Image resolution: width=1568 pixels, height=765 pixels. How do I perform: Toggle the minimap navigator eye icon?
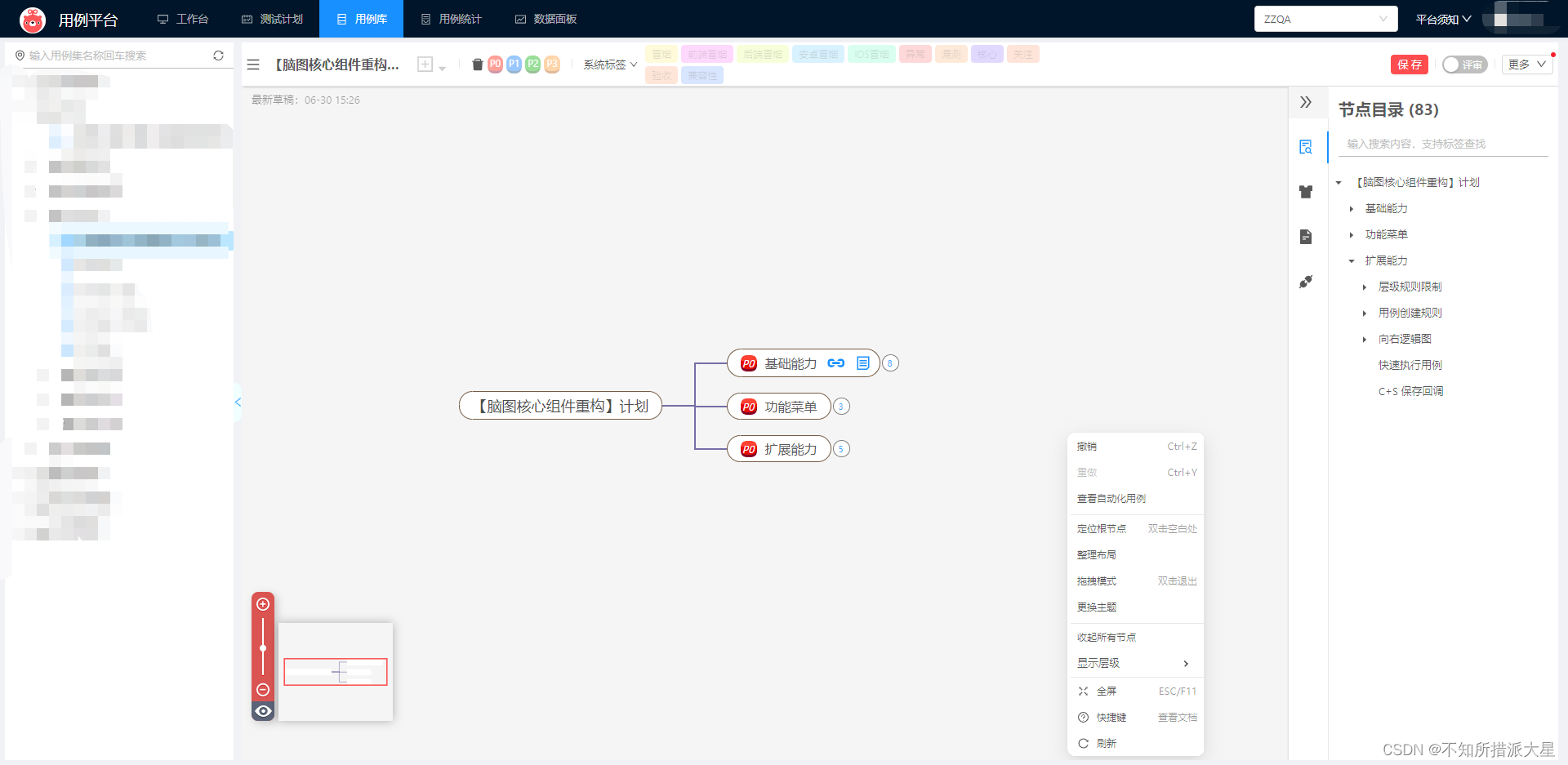point(263,711)
